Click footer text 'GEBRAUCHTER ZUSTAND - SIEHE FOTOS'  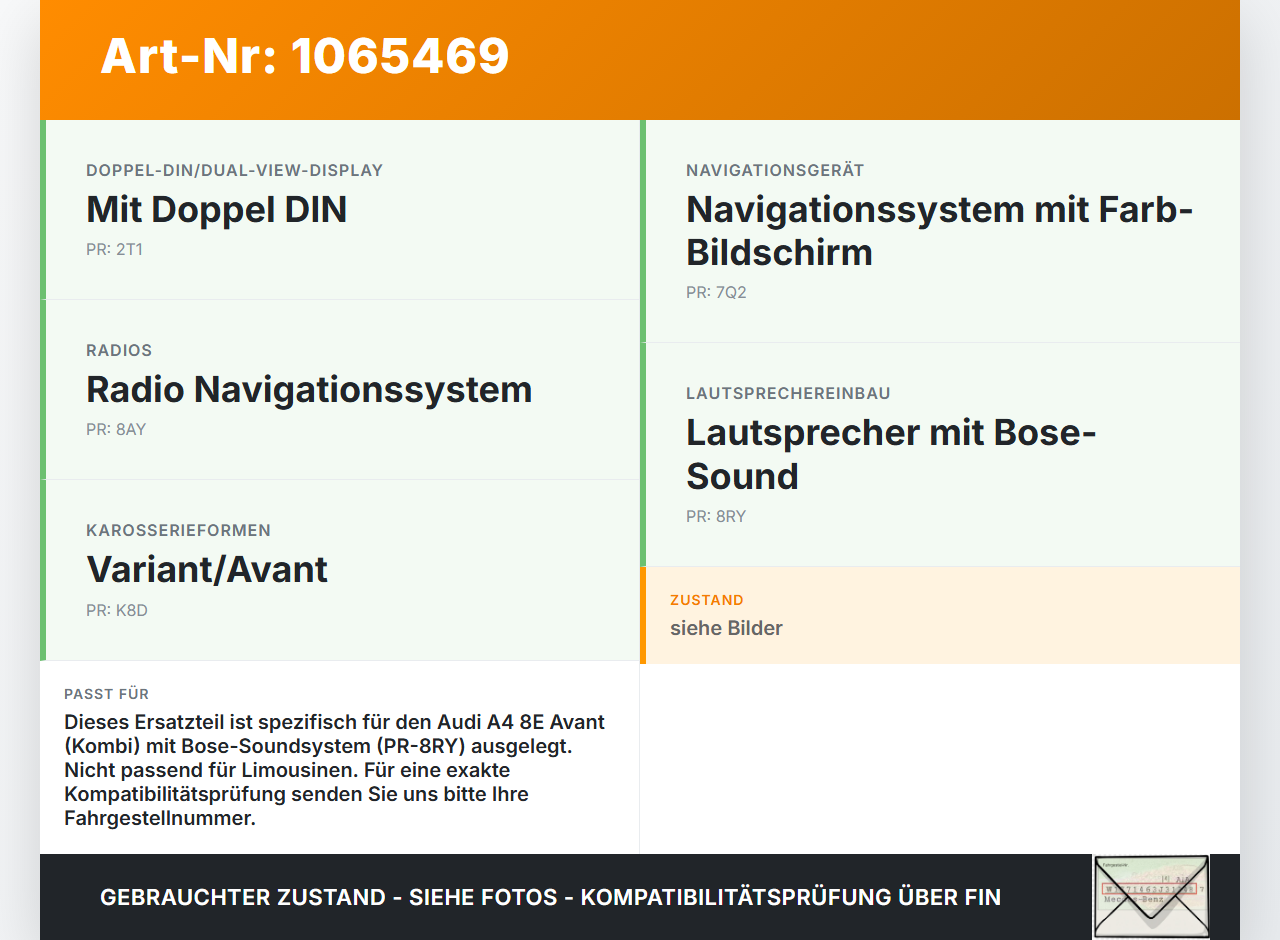tap(329, 897)
